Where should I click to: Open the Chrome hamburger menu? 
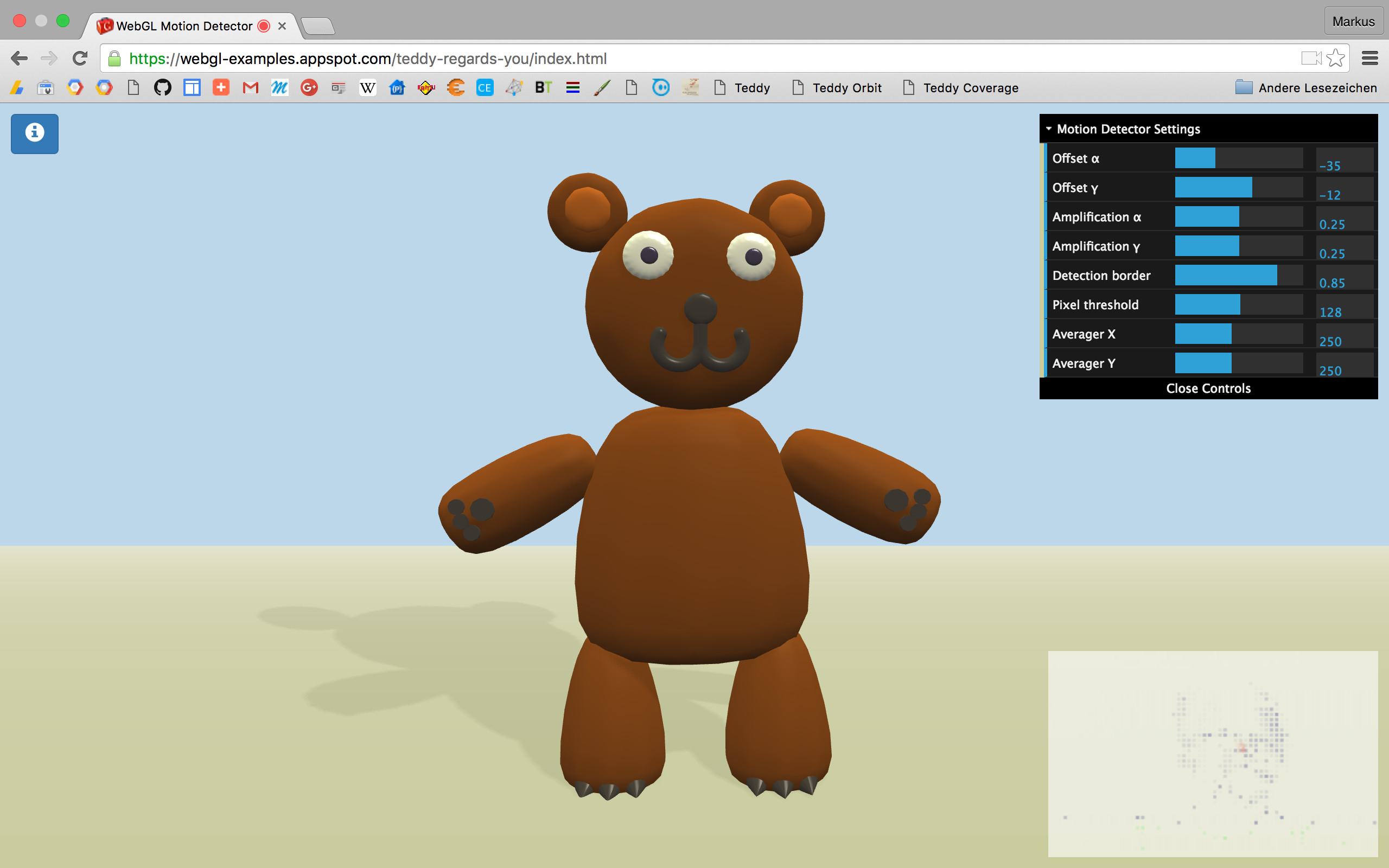(x=1369, y=58)
